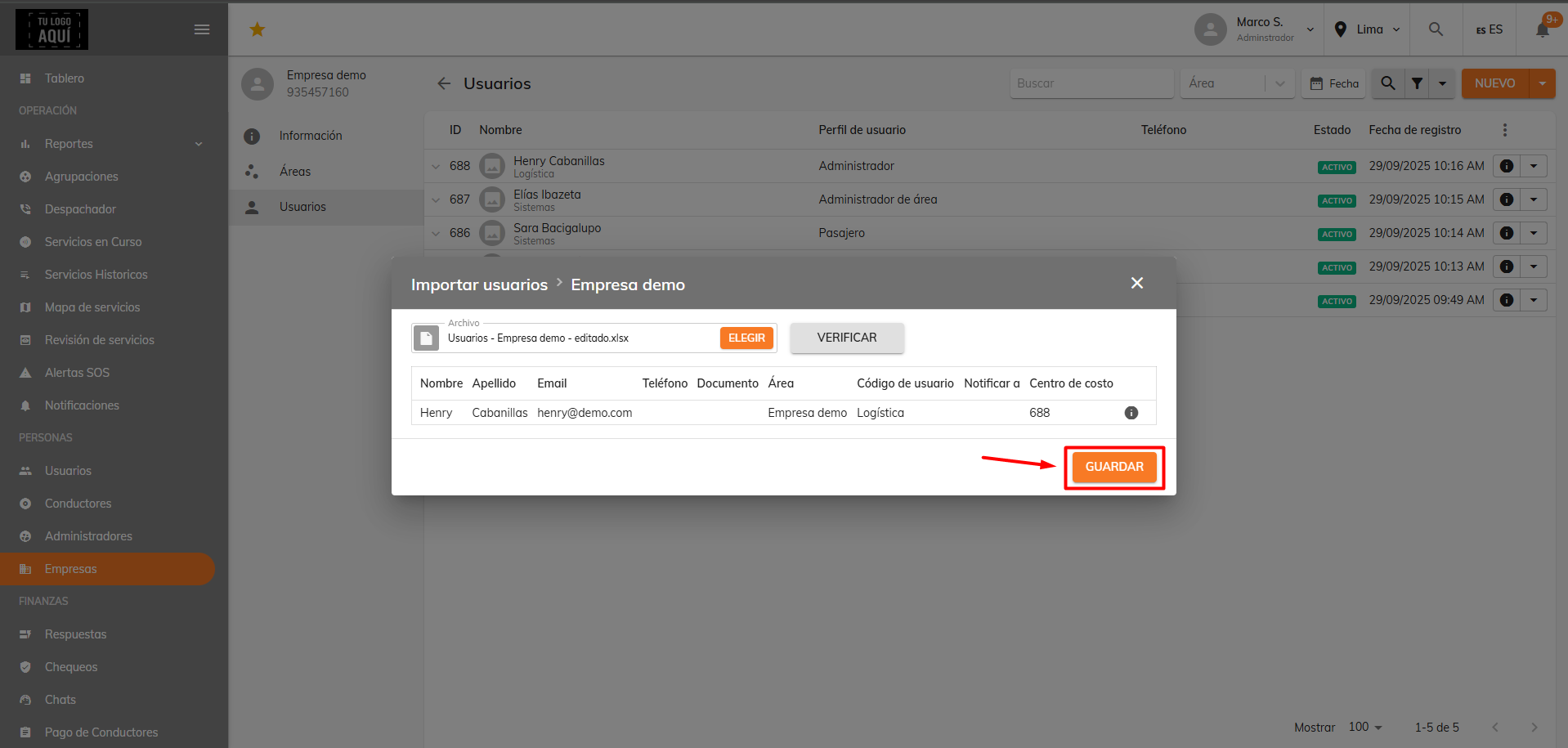1568x748 pixels.
Task: Click the favorite star icon
Action: click(258, 29)
